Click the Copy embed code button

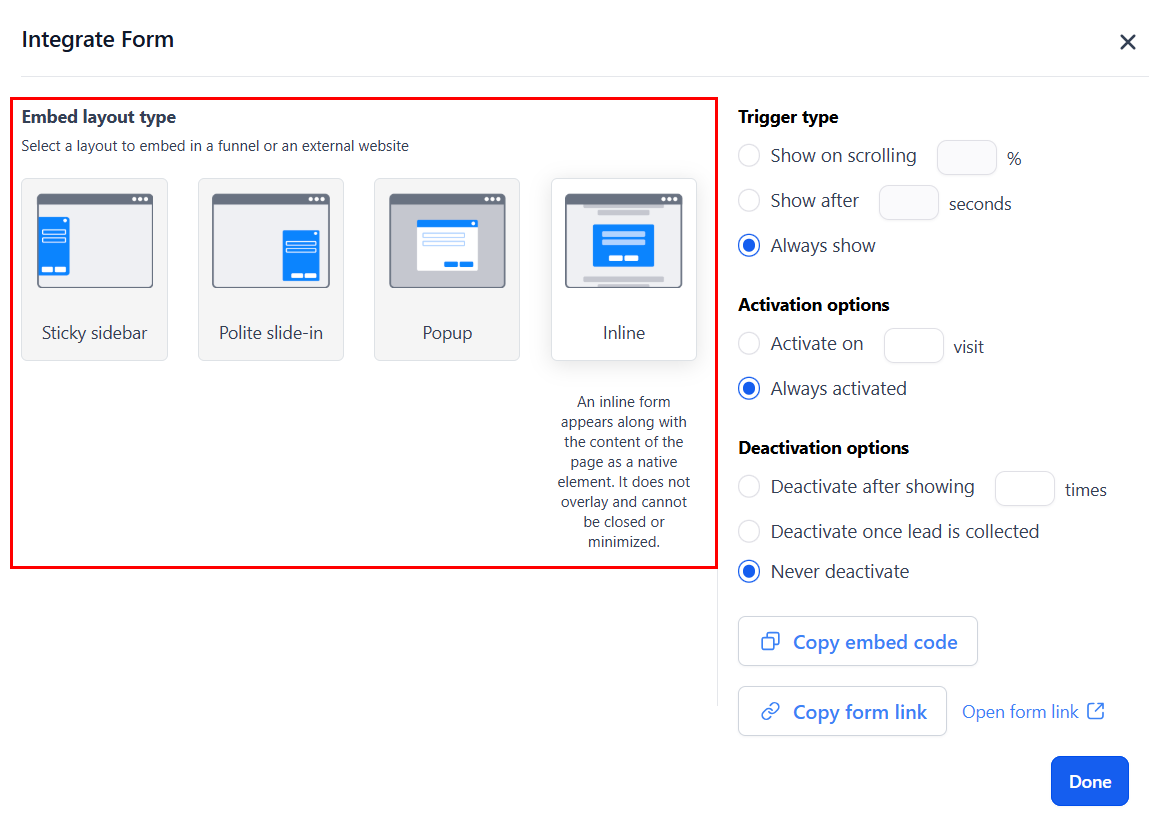coord(857,641)
